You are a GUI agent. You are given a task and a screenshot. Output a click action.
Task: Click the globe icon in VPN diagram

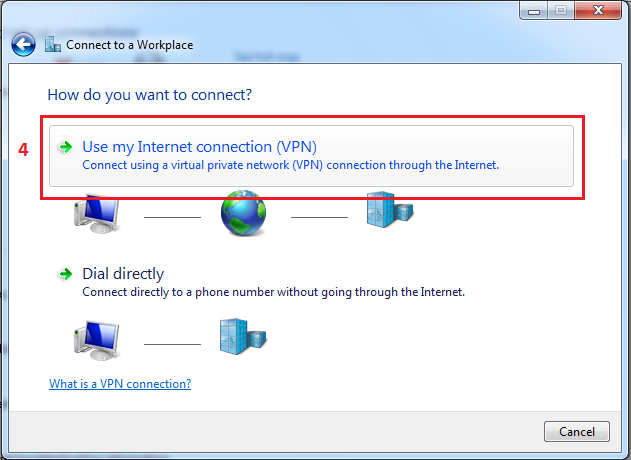tap(243, 213)
